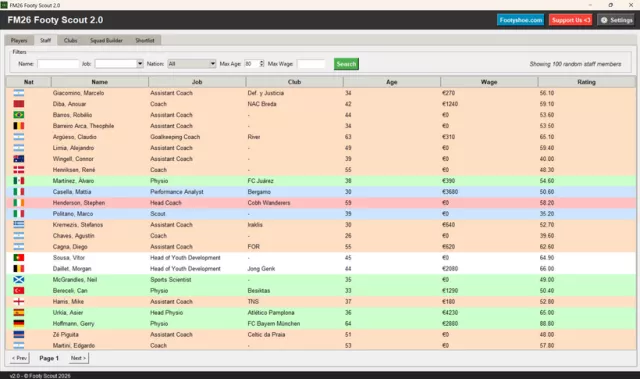Sort by the Job column header
Image resolution: width=640 pixels, height=379 pixels.
pos(197,82)
